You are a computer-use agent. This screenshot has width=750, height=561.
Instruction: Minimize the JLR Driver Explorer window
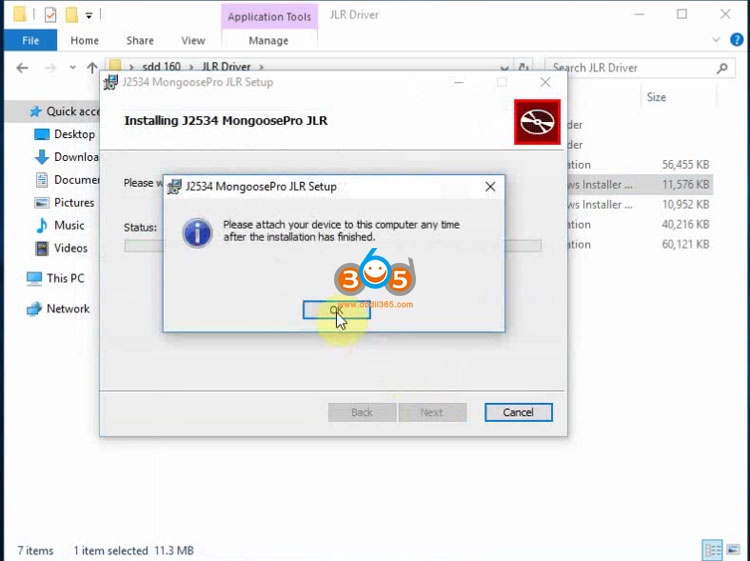point(639,14)
